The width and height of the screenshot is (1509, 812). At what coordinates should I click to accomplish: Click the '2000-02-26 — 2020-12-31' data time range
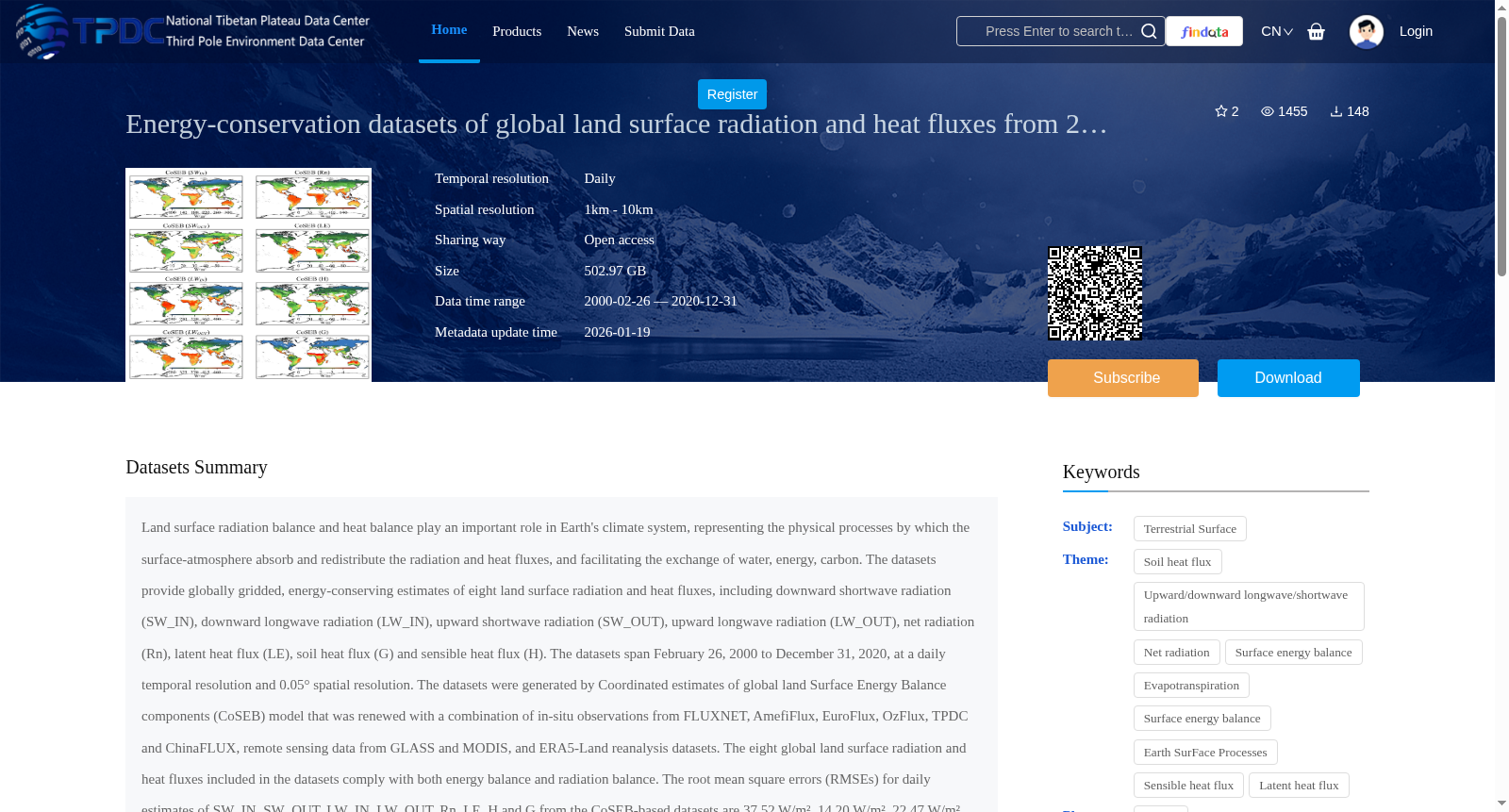(x=660, y=301)
